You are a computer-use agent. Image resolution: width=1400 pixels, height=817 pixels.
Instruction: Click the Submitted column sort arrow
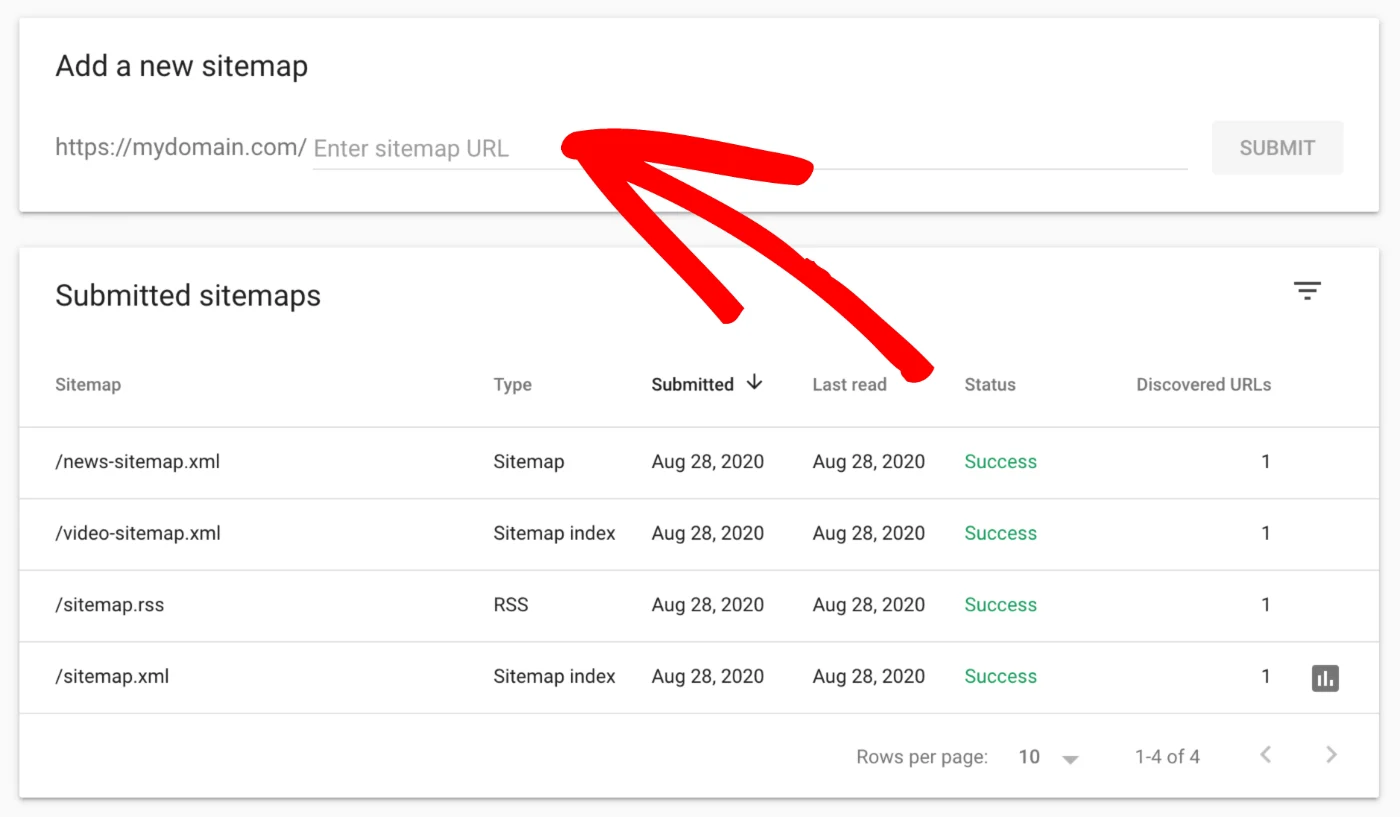pos(755,383)
